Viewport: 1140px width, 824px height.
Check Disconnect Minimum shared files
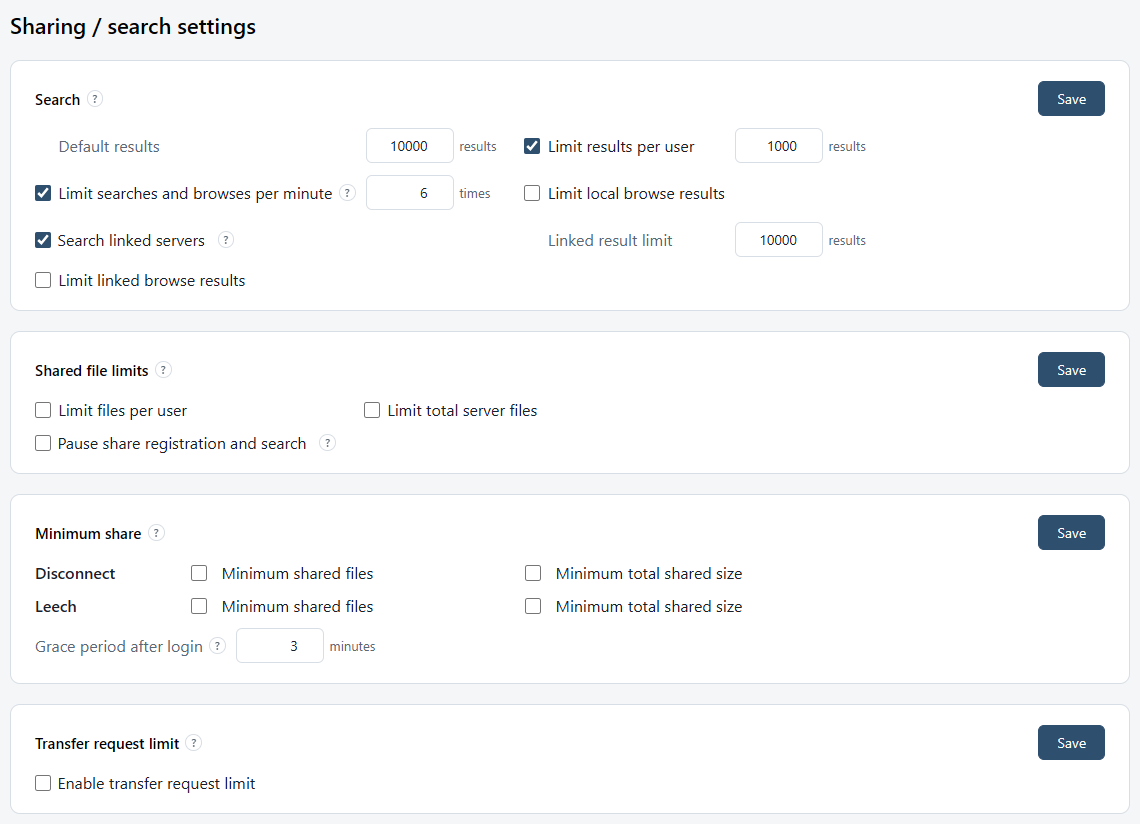click(199, 573)
